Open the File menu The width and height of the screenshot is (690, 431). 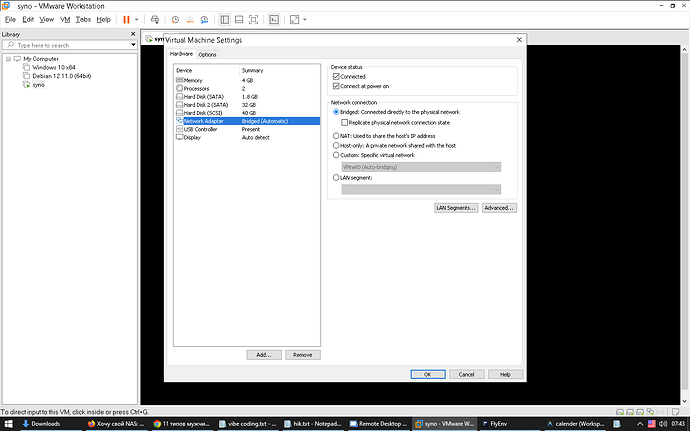[10, 19]
